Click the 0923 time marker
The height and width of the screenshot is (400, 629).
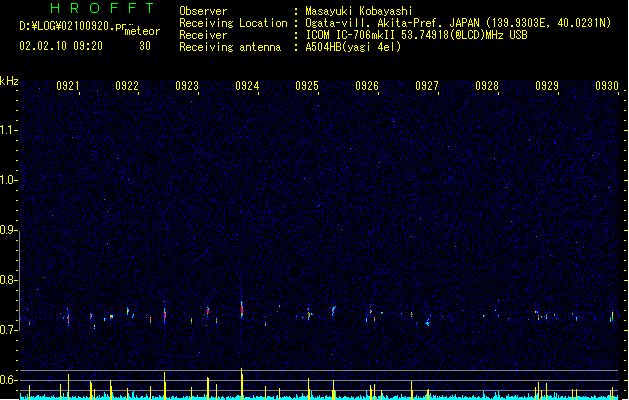pyautogui.click(x=187, y=85)
